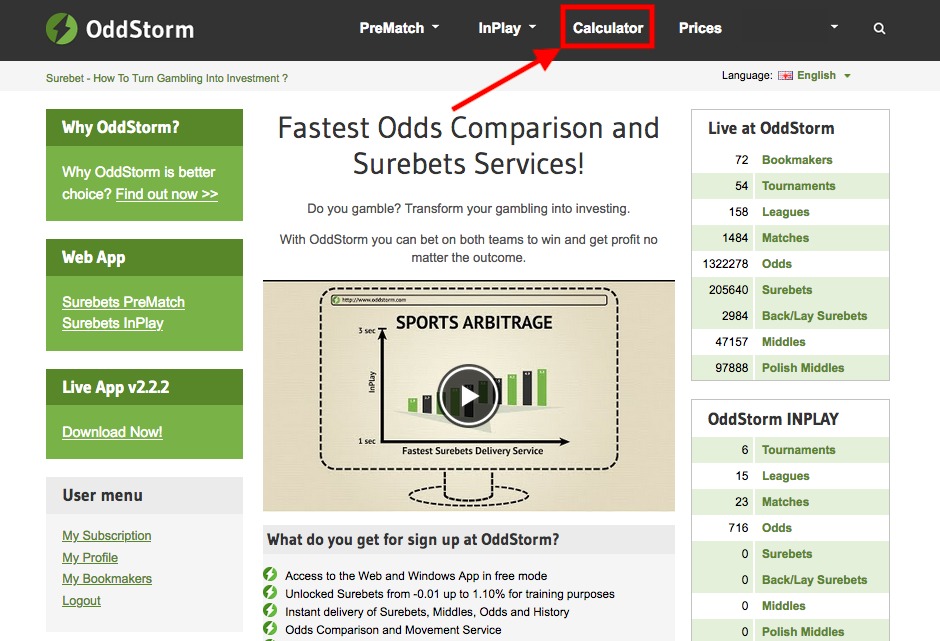Screen dimensions: 940x641
Task: Open My Subscription in User menu
Action: click(x=107, y=535)
